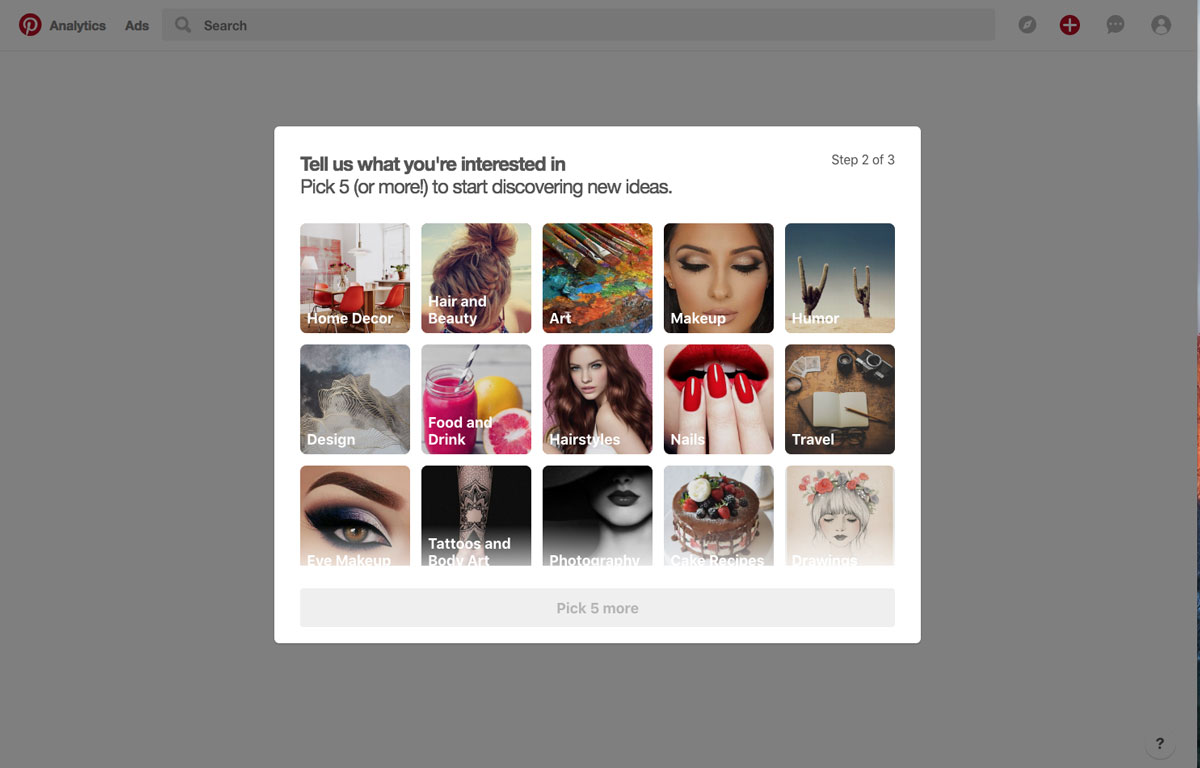Select the Home Decor interest tile
1200x768 pixels.
pyautogui.click(x=354, y=277)
